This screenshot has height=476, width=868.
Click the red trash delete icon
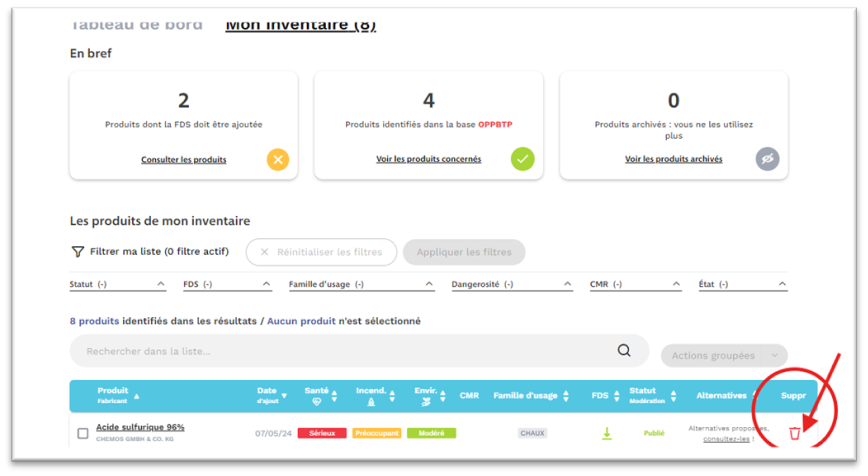pos(795,433)
